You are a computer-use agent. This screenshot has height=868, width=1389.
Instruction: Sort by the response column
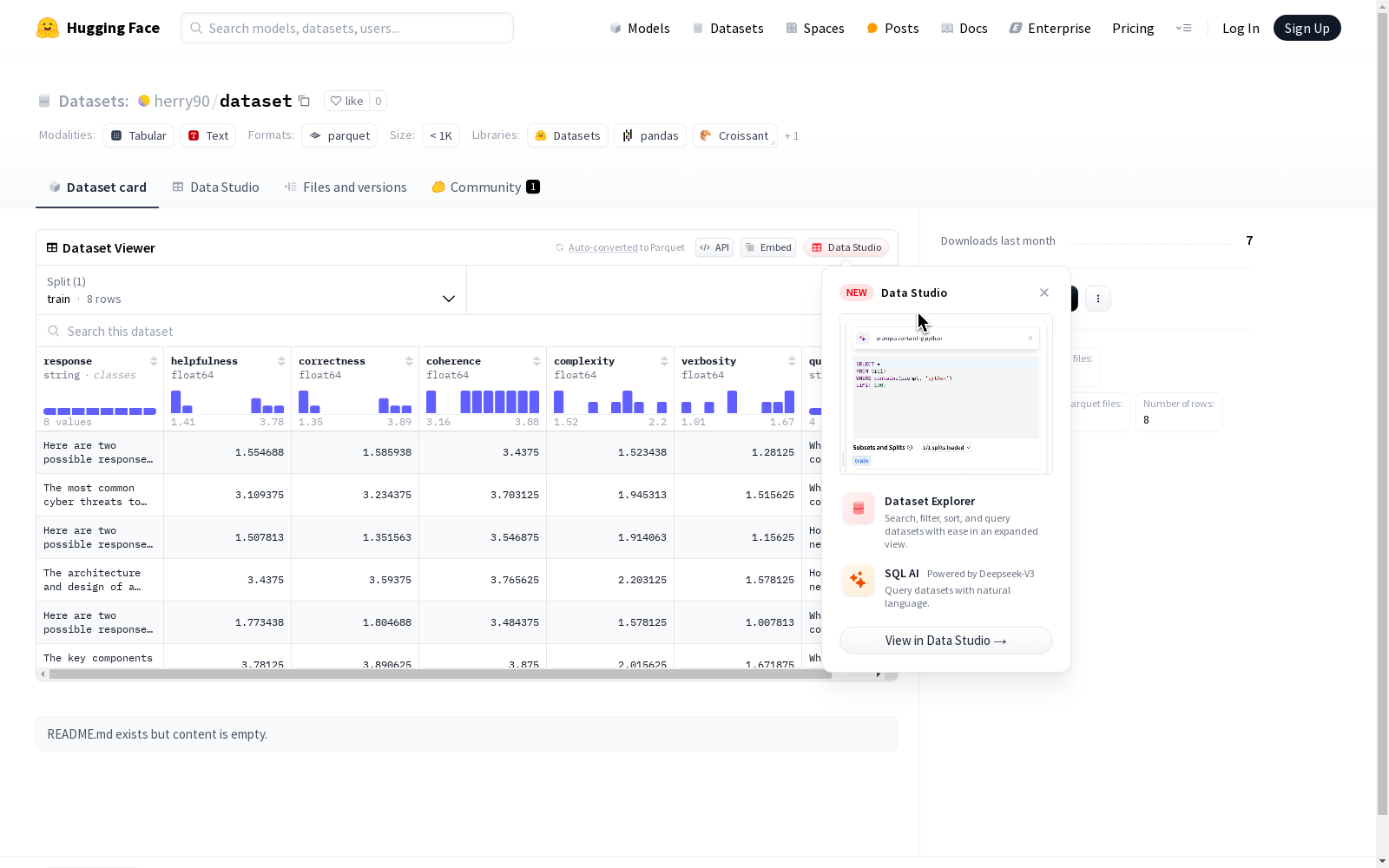pyautogui.click(x=154, y=361)
